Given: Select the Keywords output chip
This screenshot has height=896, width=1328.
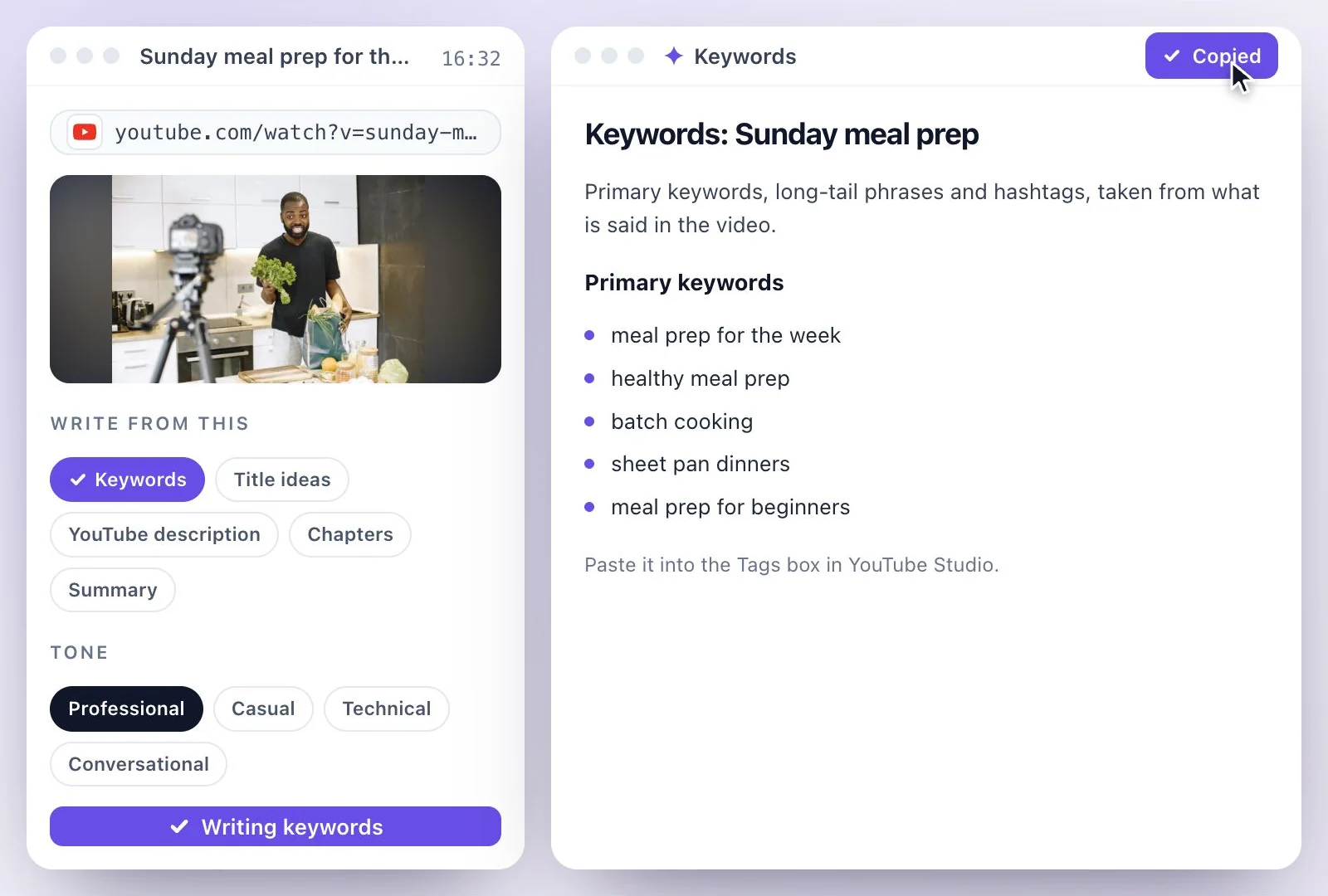Looking at the screenshot, I should (127, 480).
